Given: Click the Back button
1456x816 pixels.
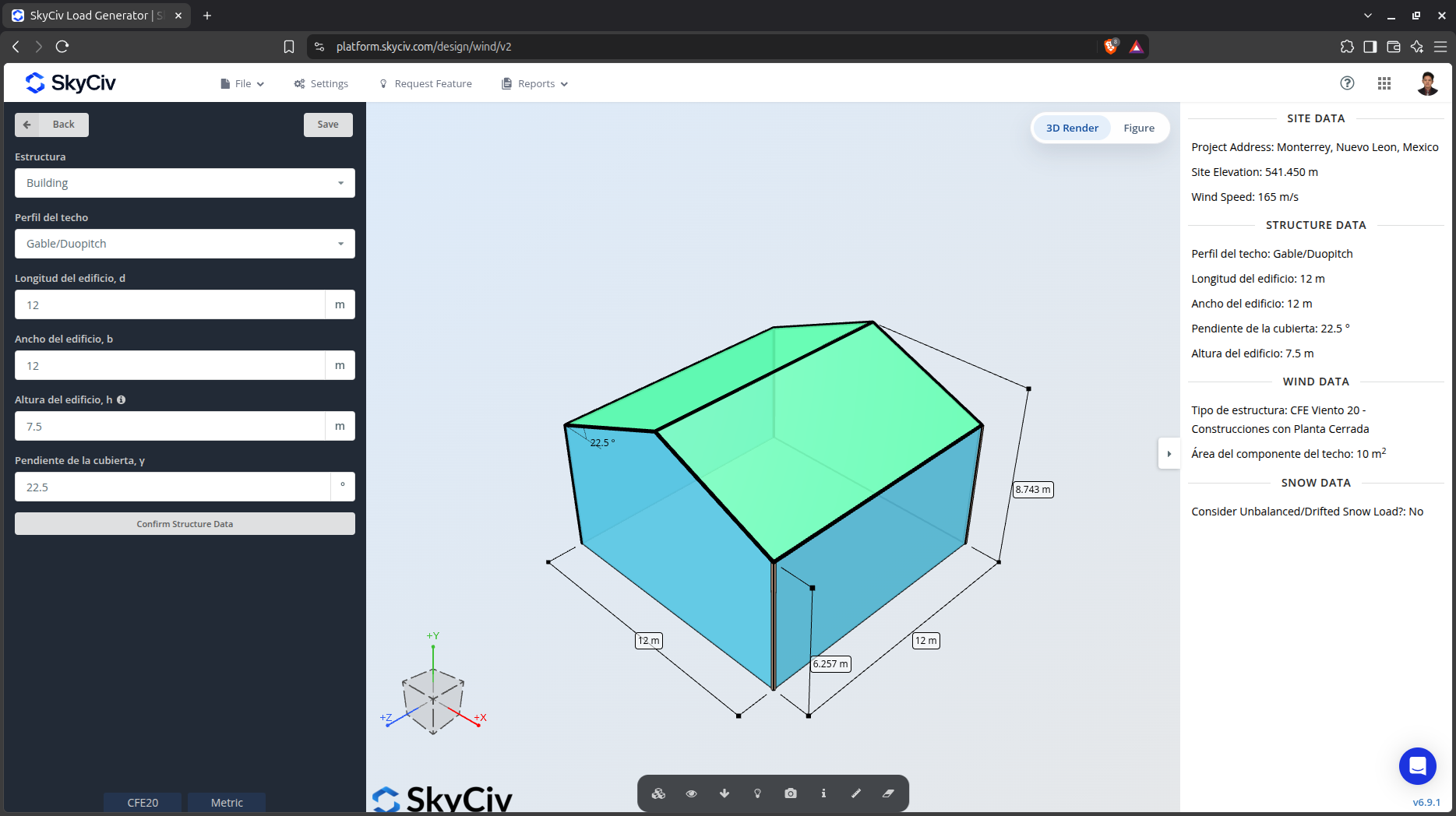Looking at the screenshot, I should coord(51,125).
